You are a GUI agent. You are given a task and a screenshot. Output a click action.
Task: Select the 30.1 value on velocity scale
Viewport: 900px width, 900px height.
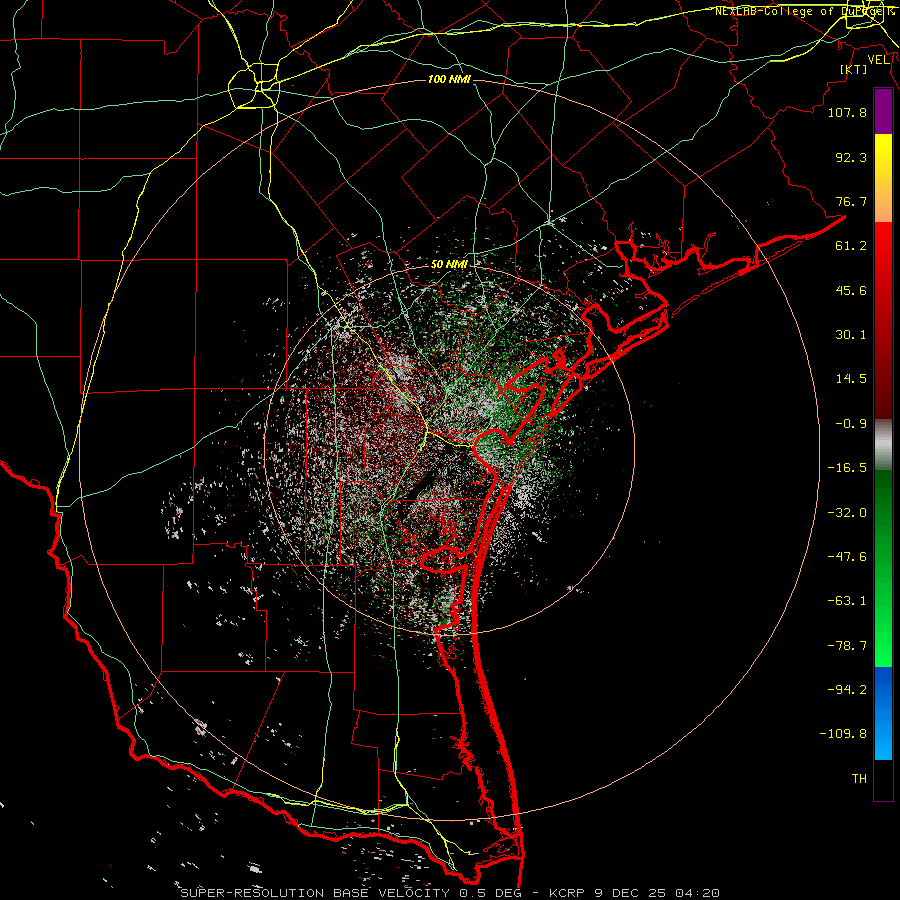coord(851,335)
